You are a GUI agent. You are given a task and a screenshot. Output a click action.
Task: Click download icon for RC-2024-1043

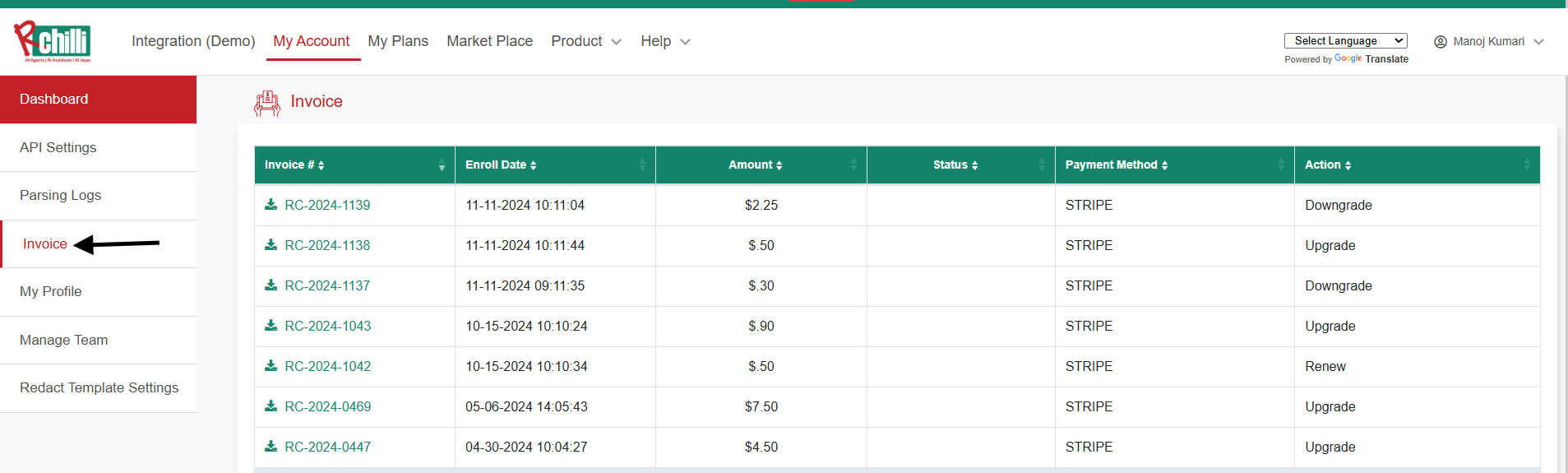271,325
